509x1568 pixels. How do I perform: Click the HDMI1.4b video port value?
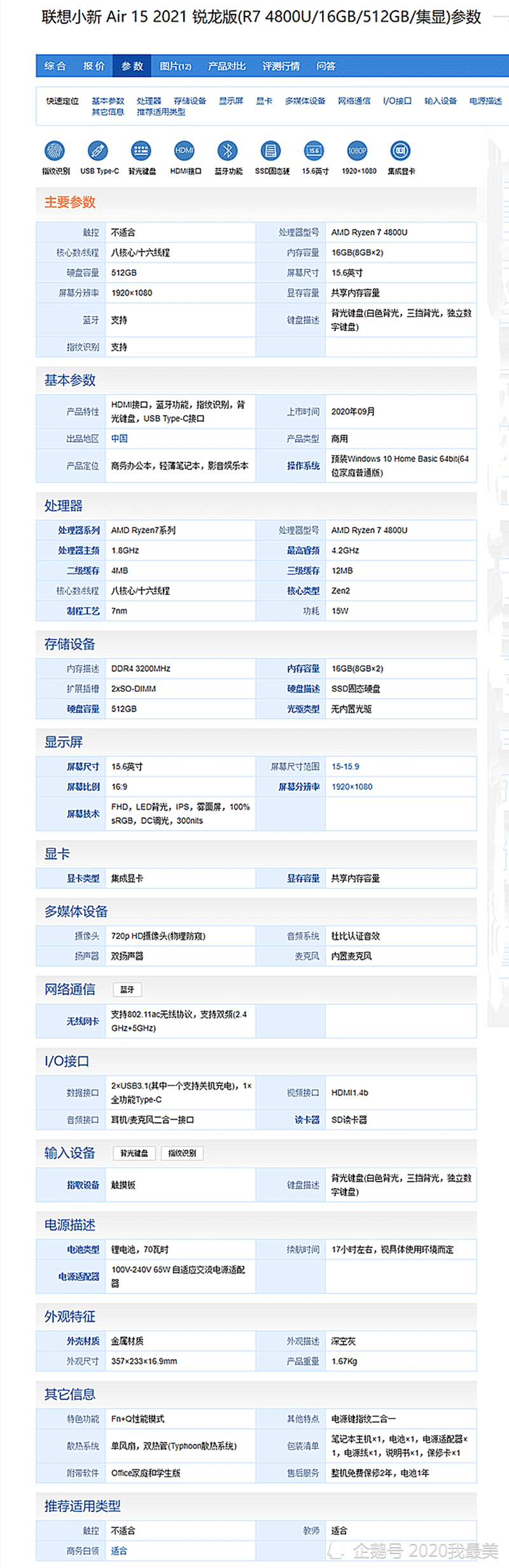click(350, 1093)
